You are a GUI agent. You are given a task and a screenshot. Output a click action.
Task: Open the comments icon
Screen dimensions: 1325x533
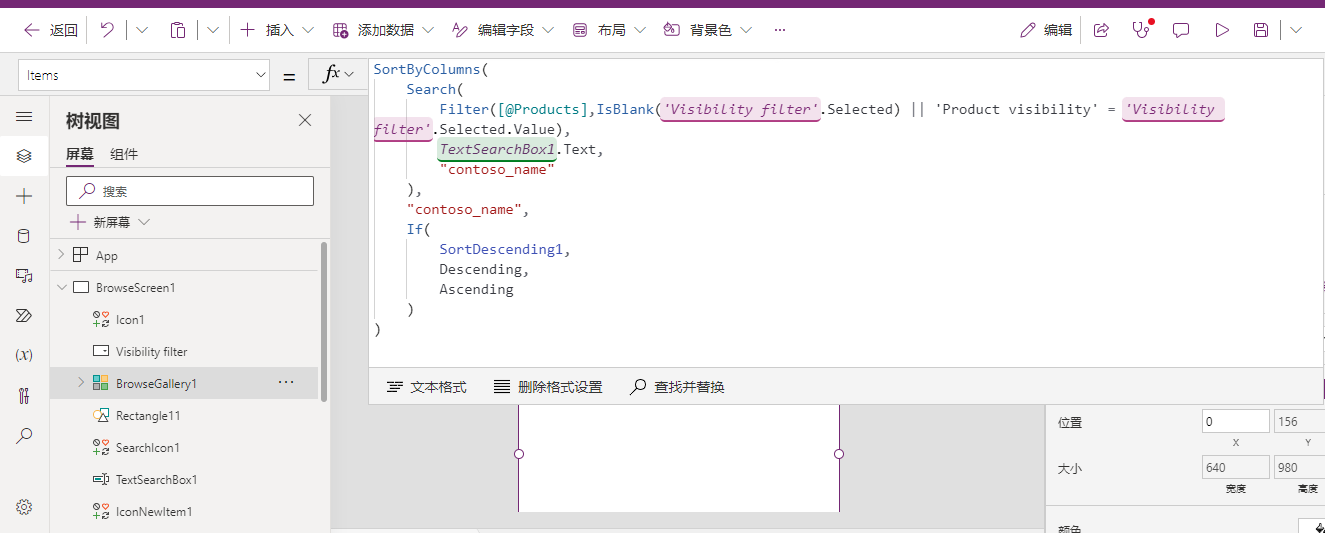(x=1181, y=30)
